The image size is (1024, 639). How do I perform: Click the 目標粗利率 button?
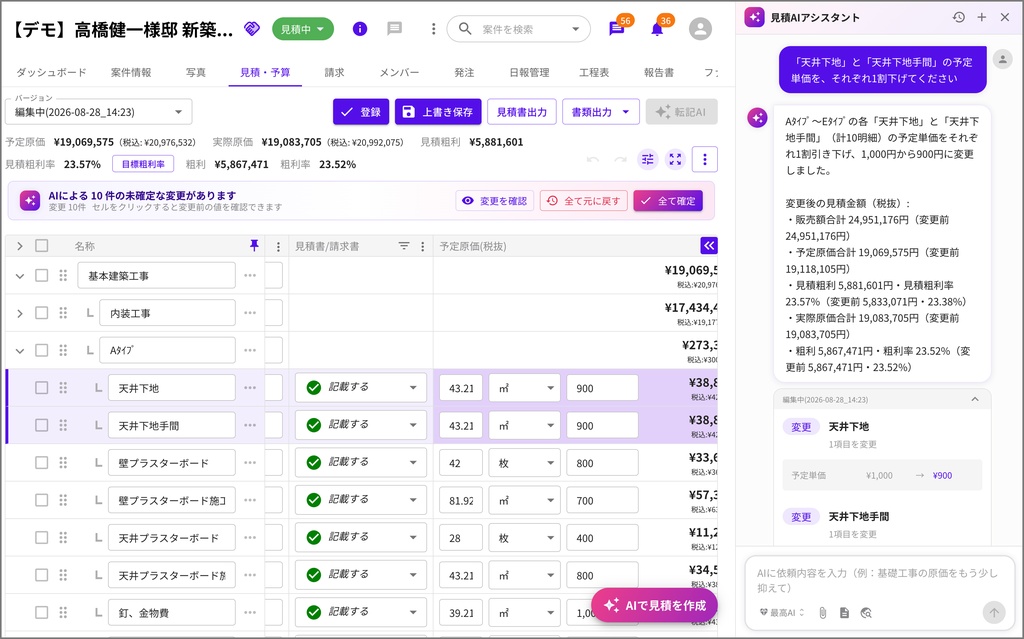click(143, 164)
